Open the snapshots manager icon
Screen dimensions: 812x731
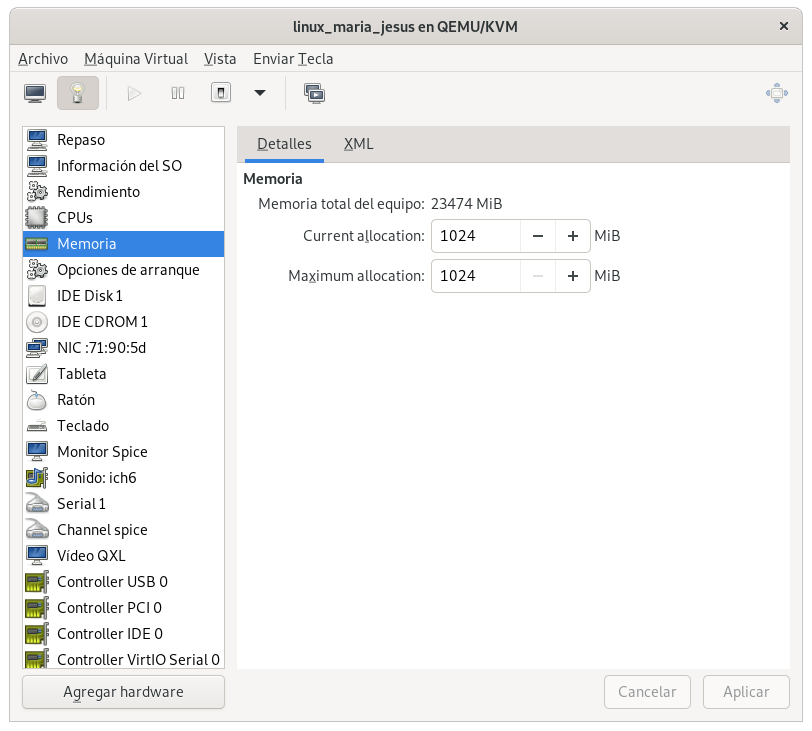(314, 93)
